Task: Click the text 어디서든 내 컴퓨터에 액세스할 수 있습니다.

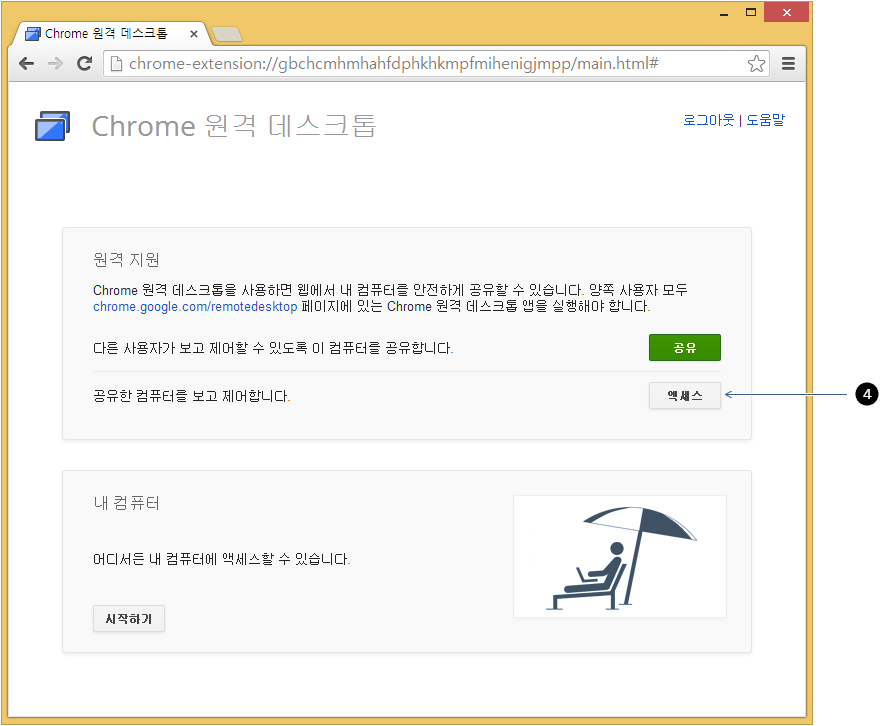Action: (x=222, y=559)
